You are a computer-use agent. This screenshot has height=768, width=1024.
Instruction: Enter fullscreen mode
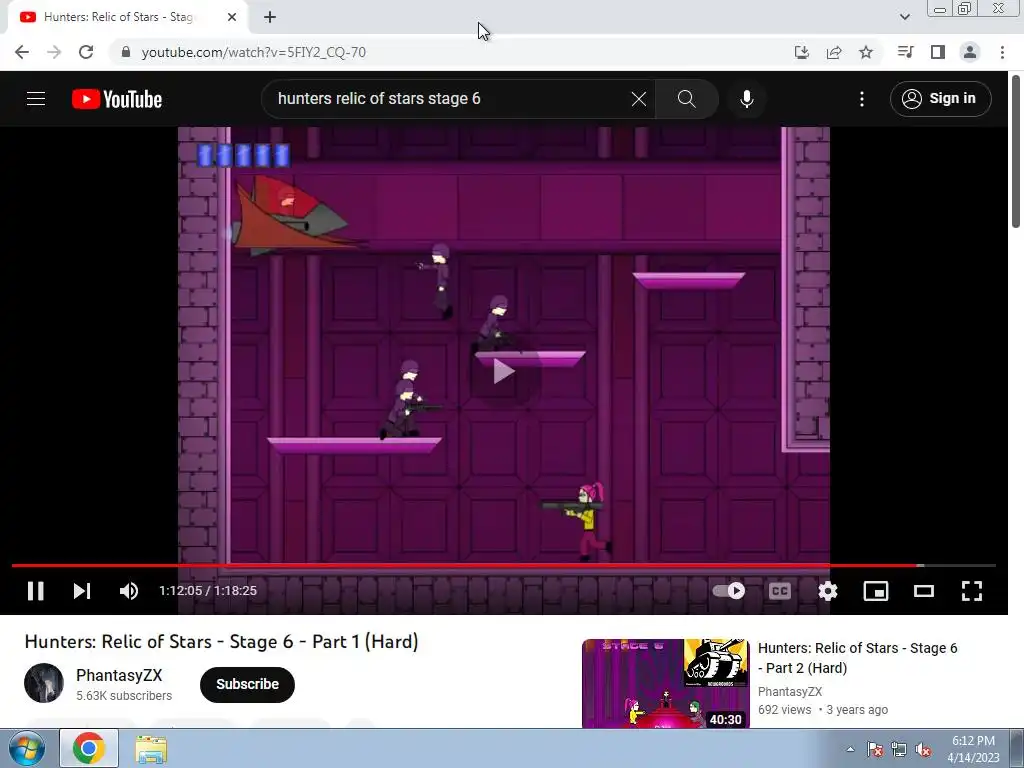coord(972,591)
